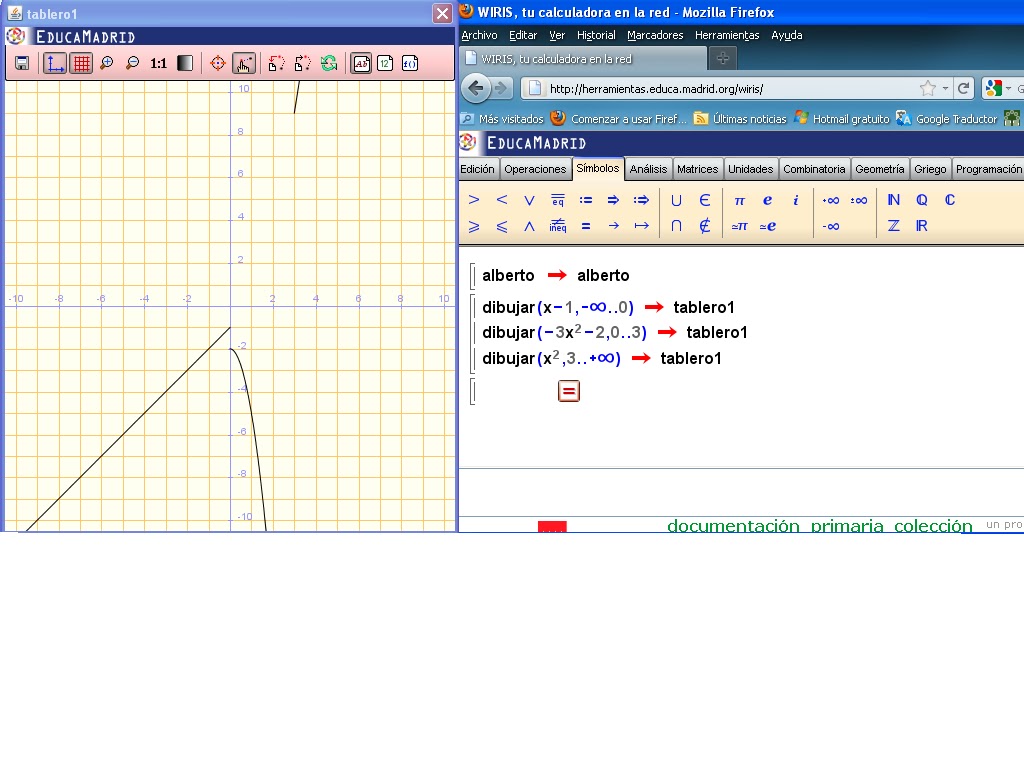This screenshot has width=1024, height=768.
Task: Zoom in on the tablero1 graph
Action: 106,63
